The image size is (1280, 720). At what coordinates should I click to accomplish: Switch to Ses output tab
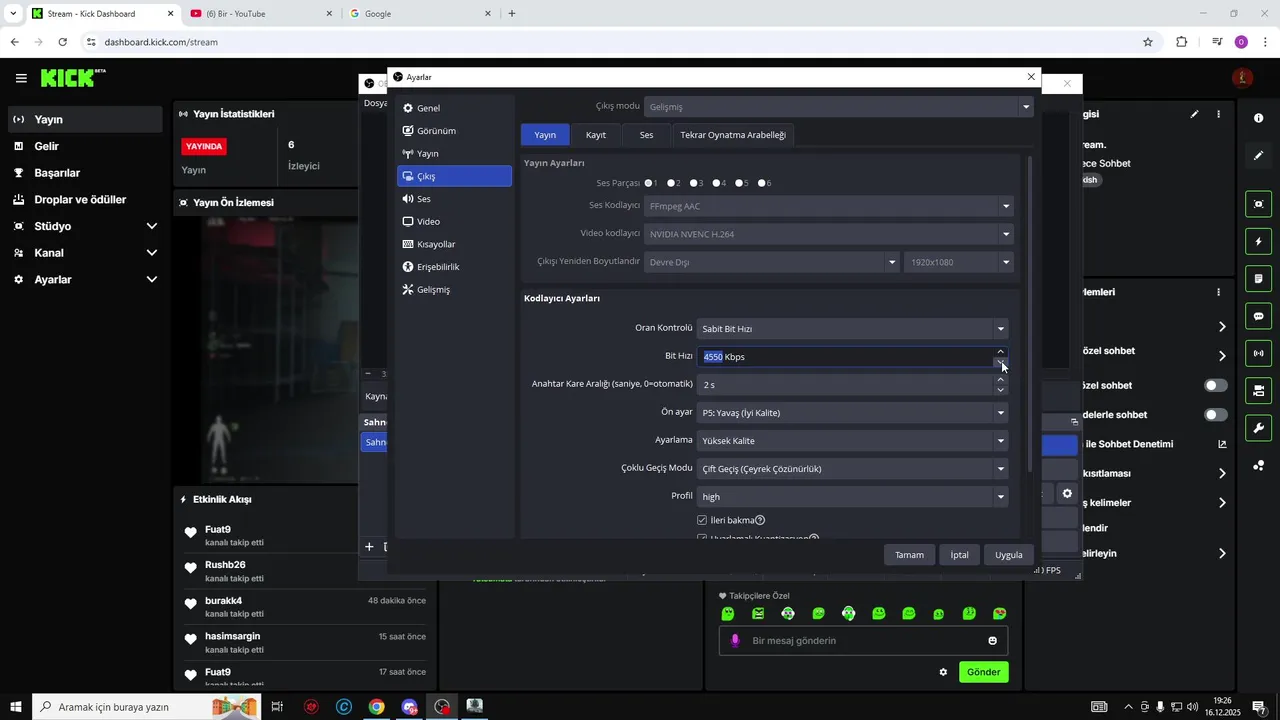point(647,135)
